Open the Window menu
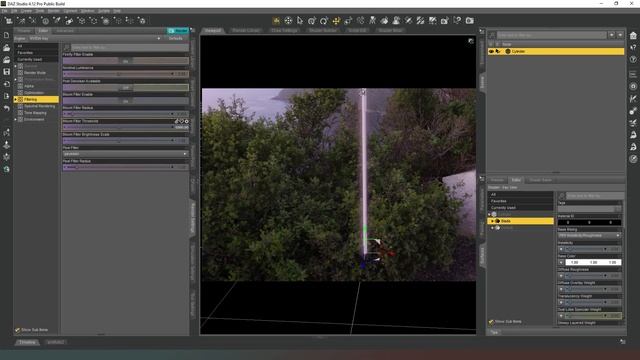 pos(87,11)
